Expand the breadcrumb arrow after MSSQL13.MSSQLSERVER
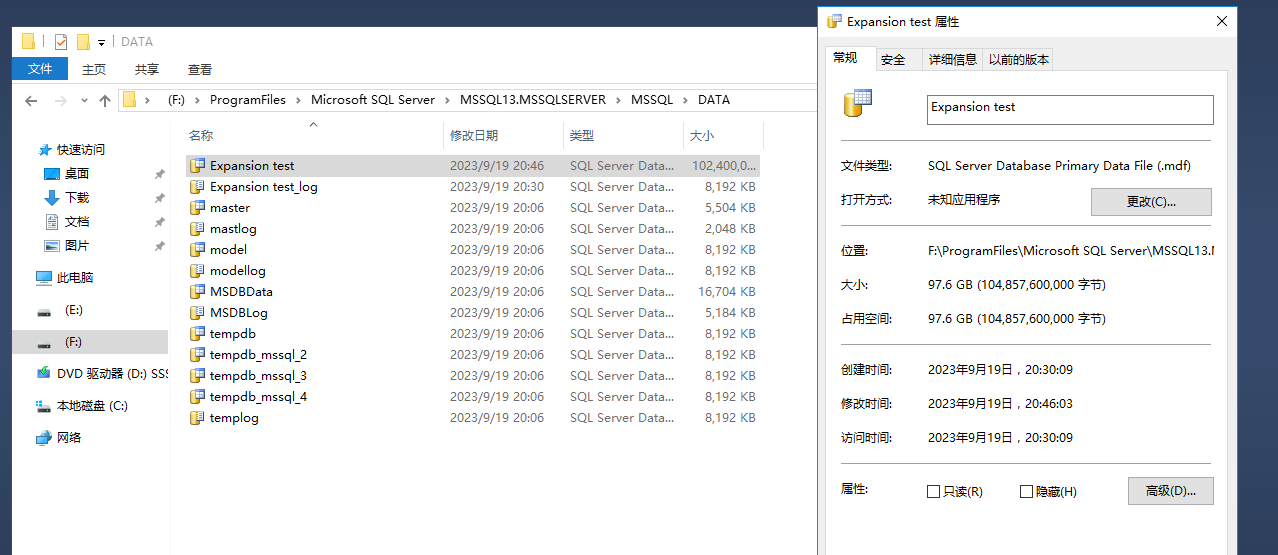 coord(618,100)
